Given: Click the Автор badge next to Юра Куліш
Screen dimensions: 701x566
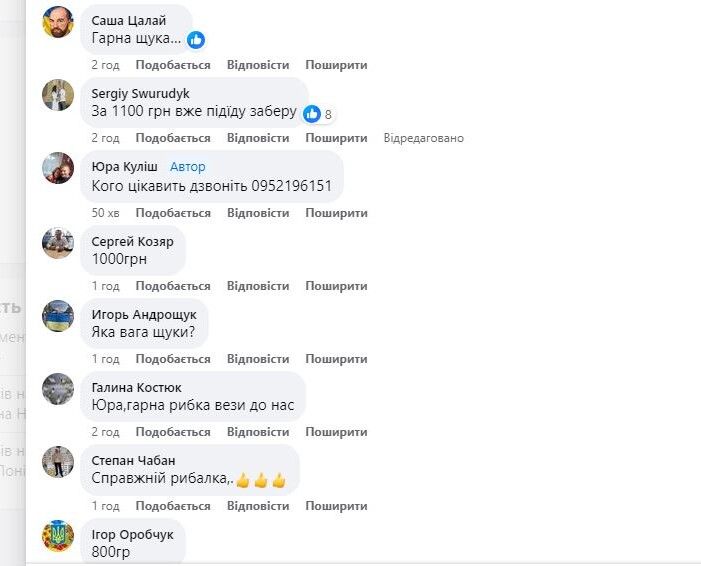Looking at the screenshot, I should (x=188, y=167).
